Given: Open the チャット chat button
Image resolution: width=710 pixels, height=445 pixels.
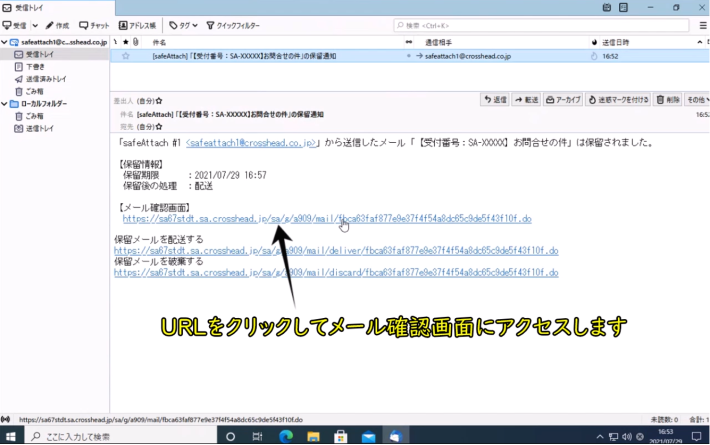Looking at the screenshot, I should pos(94,25).
